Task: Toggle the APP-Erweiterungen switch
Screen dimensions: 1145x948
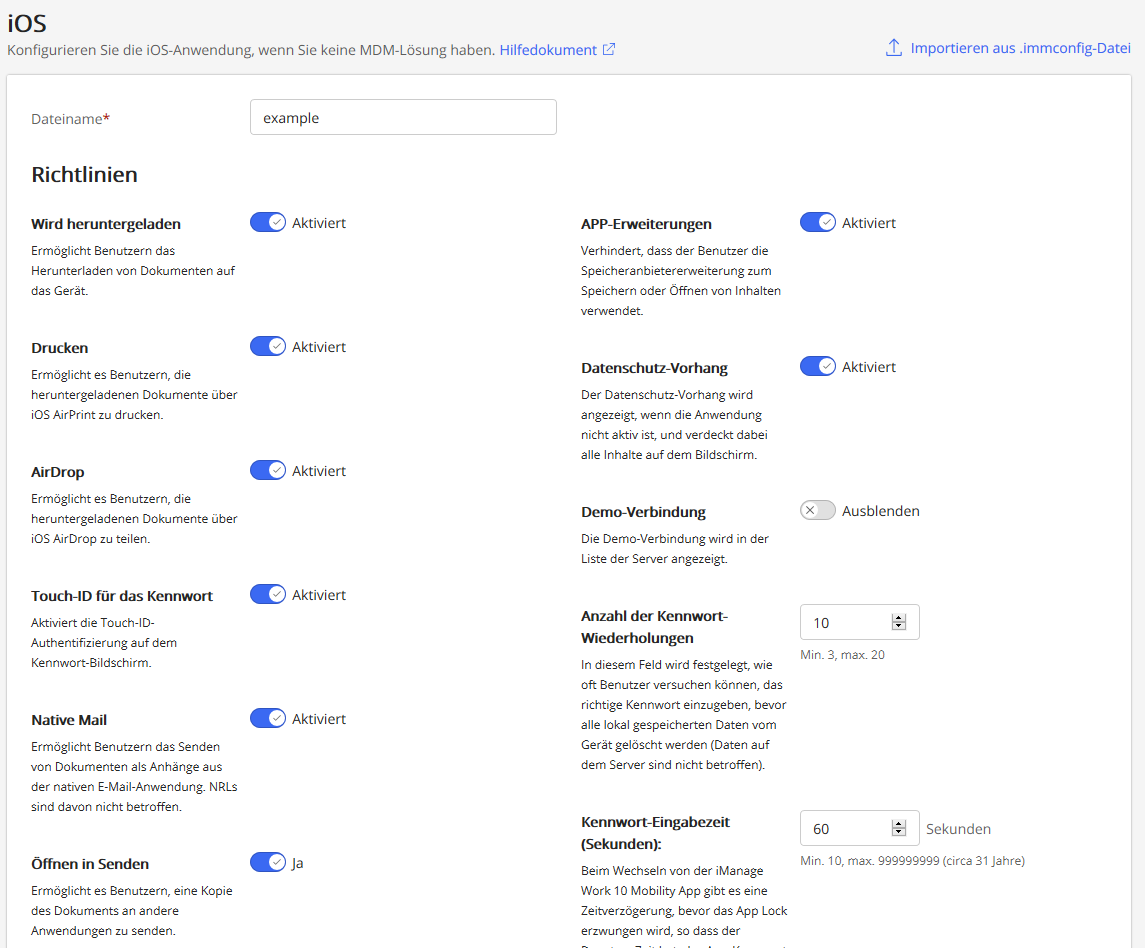Action: [818, 223]
